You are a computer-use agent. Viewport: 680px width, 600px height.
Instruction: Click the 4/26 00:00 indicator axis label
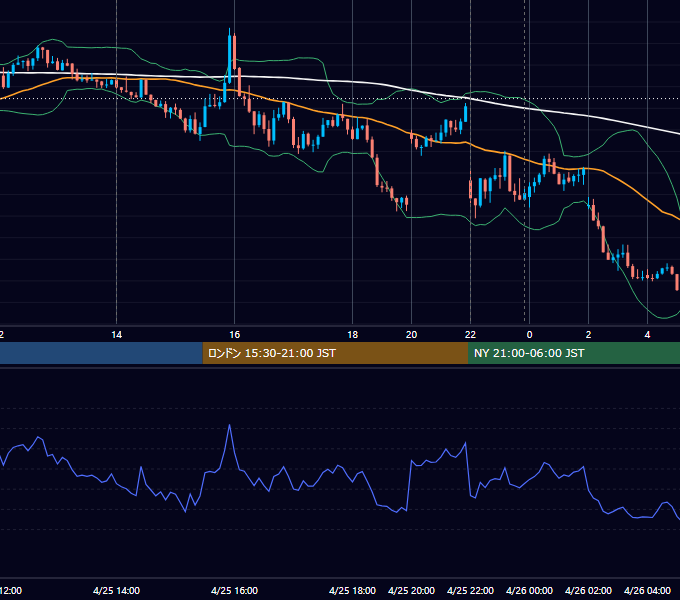click(530, 590)
